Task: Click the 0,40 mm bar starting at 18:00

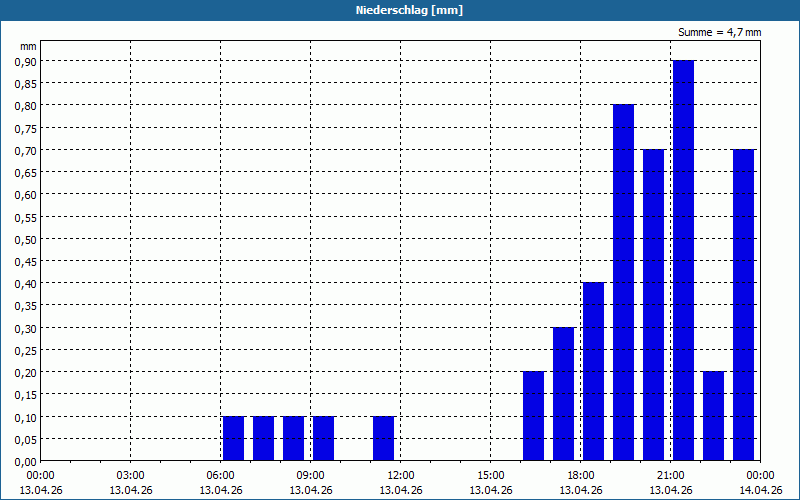Action: (593, 372)
